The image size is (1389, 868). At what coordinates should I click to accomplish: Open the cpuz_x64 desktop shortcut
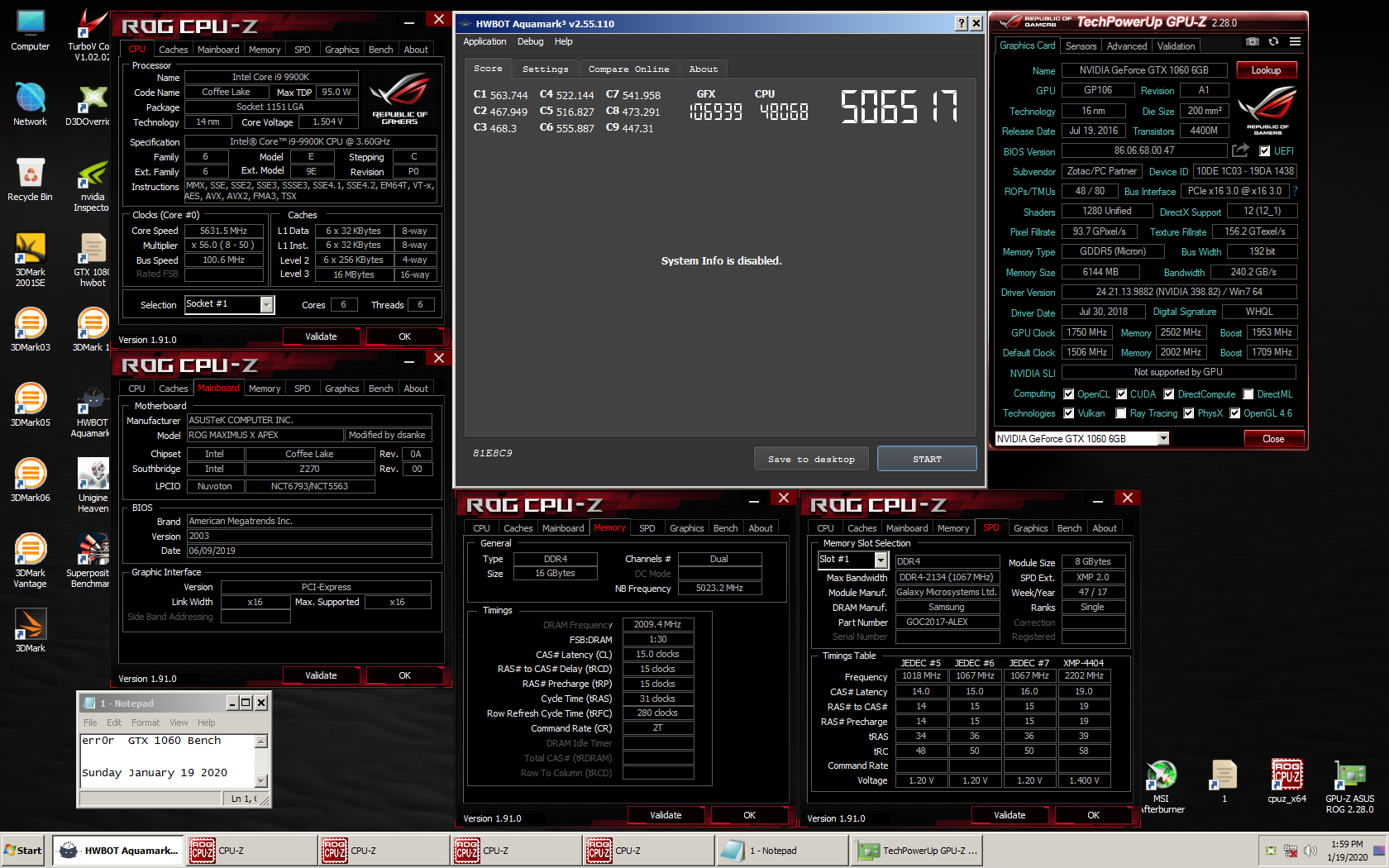1286,781
